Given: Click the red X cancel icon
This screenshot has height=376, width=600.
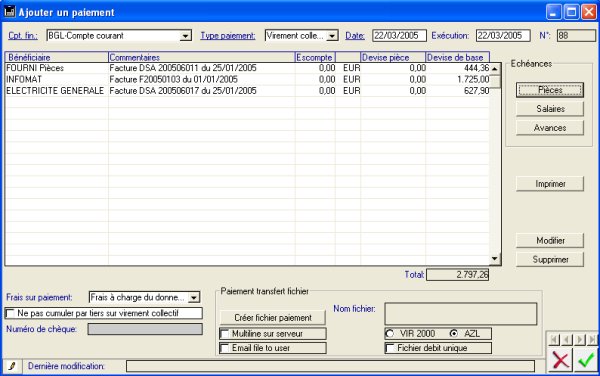Looking at the screenshot, I should (560, 360).
